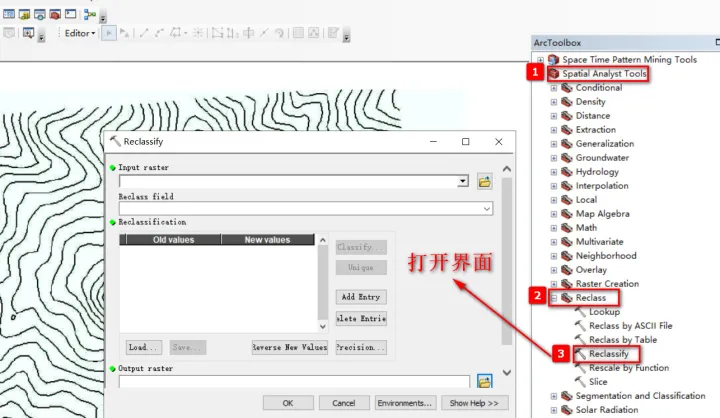720x418 pixels.
Task: Click the Old values column header
Action: pos(174,240)
